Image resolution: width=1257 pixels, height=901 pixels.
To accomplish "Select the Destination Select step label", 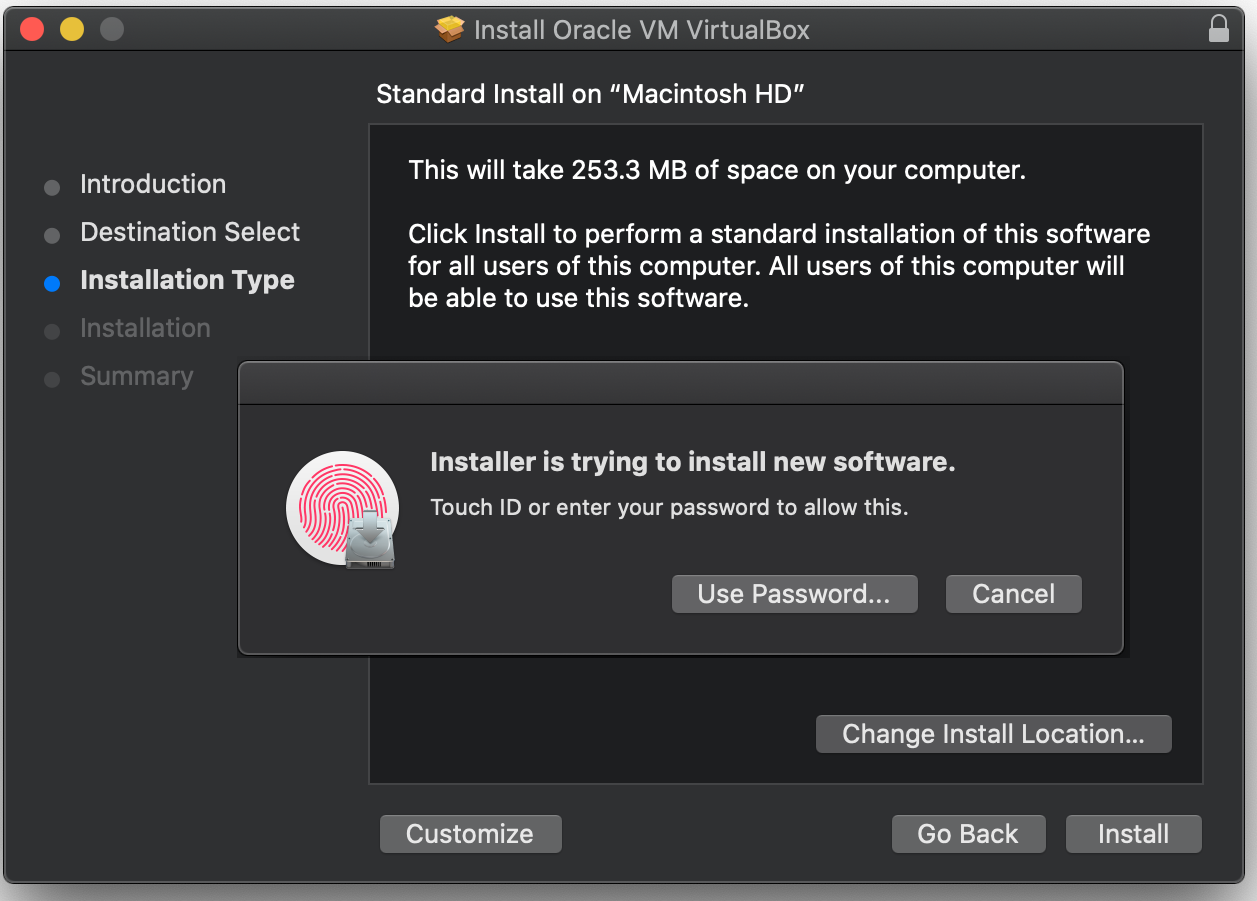I will pos(190,232).
